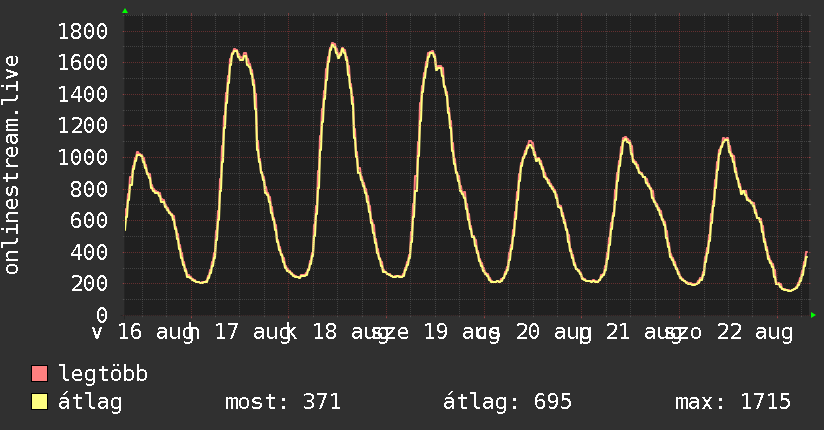Click the green arrow ending the x-axis

pos(813,315)
